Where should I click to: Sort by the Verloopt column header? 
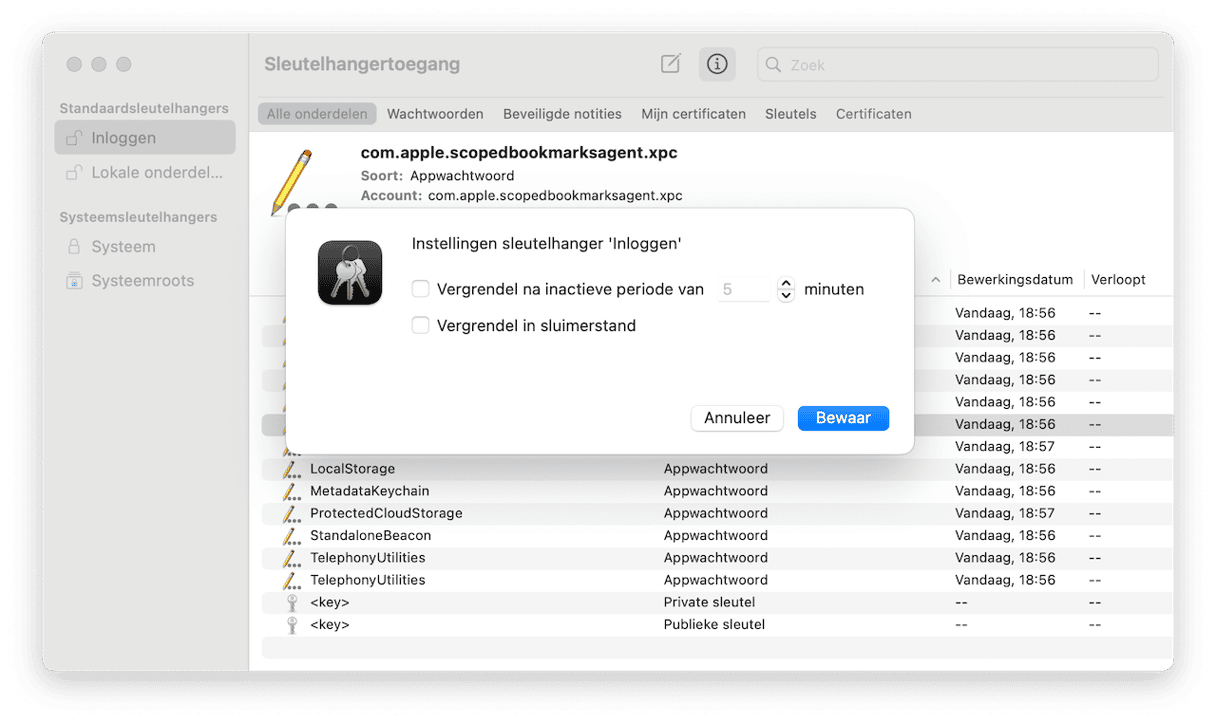point(1118,280)
